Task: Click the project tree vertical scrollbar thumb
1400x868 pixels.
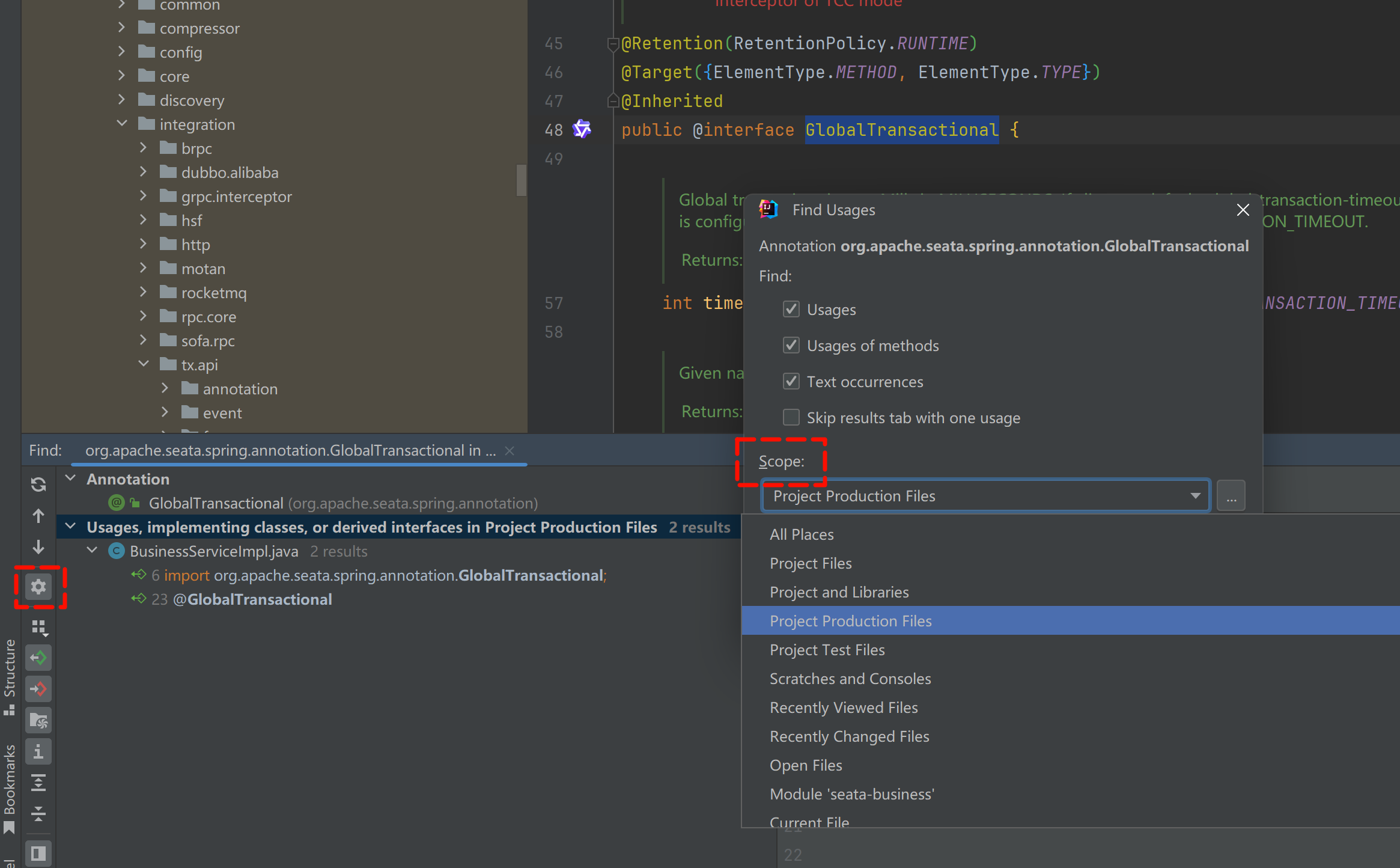Action: (x=521, y=180)
